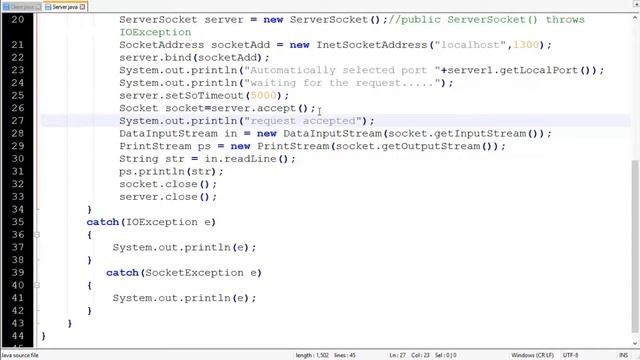Switch to the Client.java tab
640x360 pixels.
tap(22, 7)
